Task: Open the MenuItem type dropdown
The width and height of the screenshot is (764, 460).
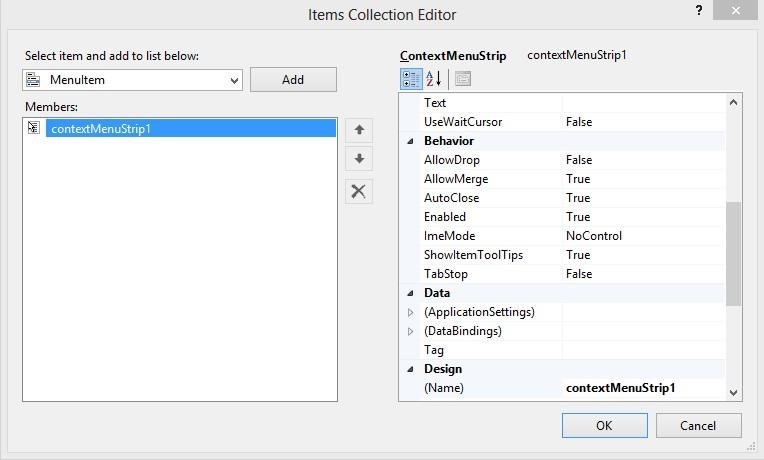Action: (234, 80)
